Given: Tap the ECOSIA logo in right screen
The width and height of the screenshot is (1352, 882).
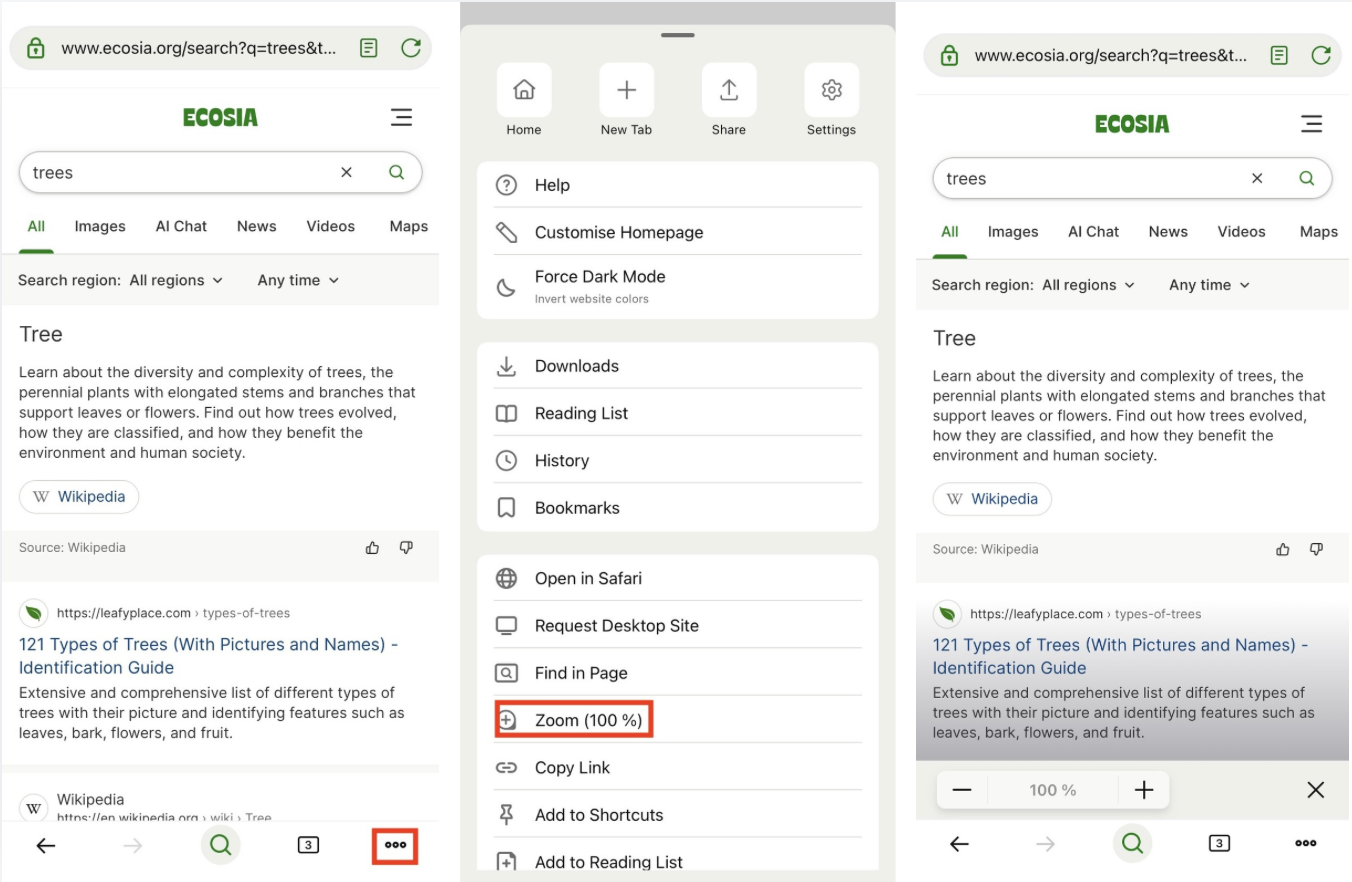Looking at the screenshot, I should [x=1132, y=124].
